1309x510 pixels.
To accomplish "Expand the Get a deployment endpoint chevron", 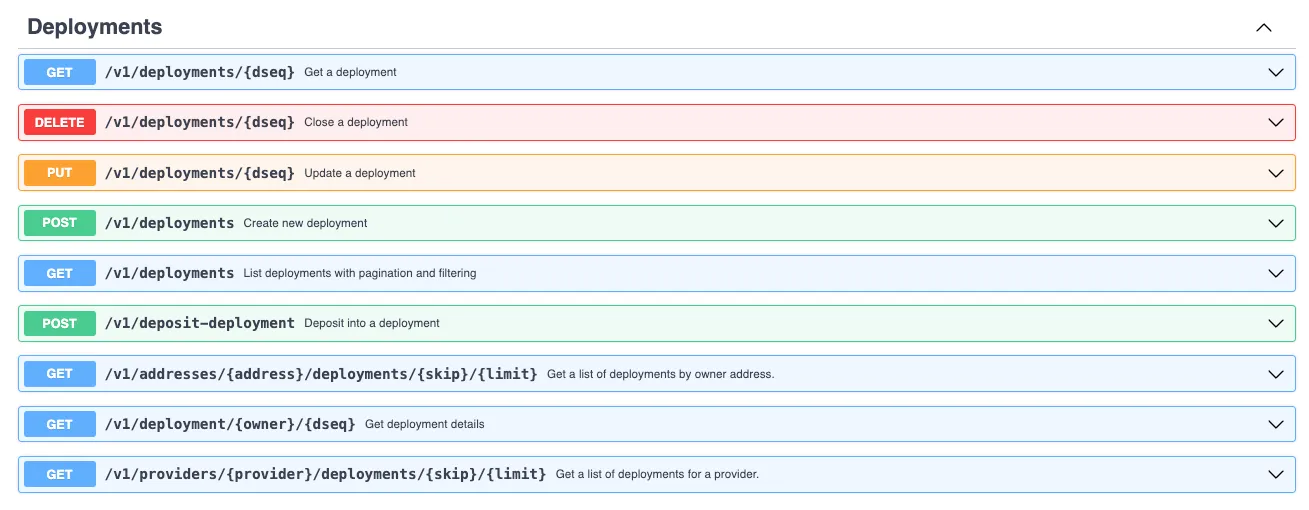I will [x=1275, y=72].
